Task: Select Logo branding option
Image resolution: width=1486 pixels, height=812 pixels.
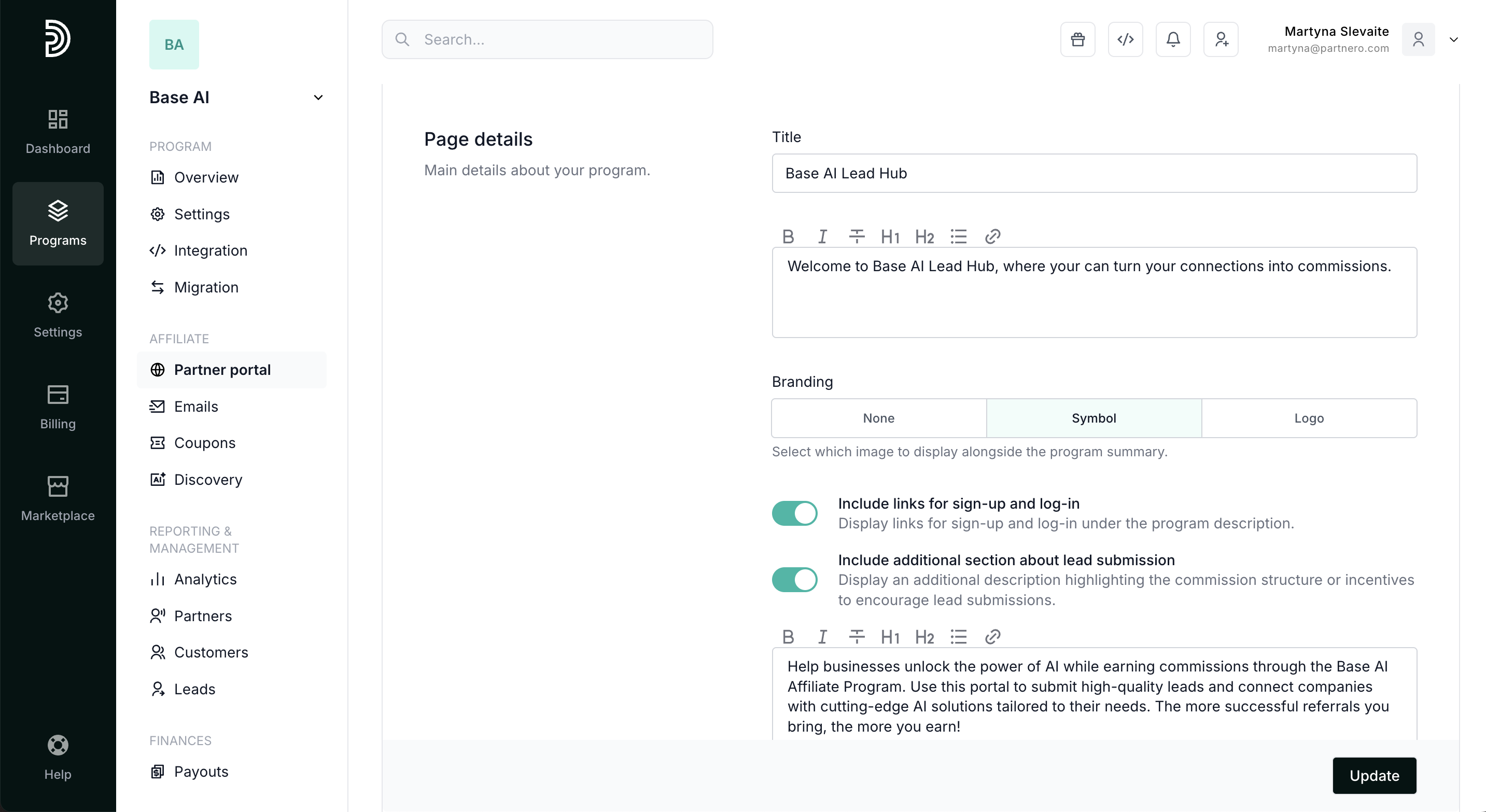Action: (1308, 418)
